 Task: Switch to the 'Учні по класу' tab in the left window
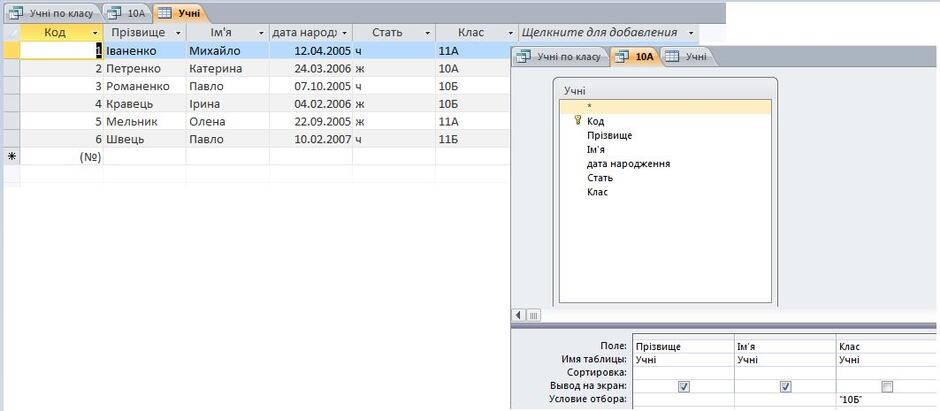click(53, 13)
